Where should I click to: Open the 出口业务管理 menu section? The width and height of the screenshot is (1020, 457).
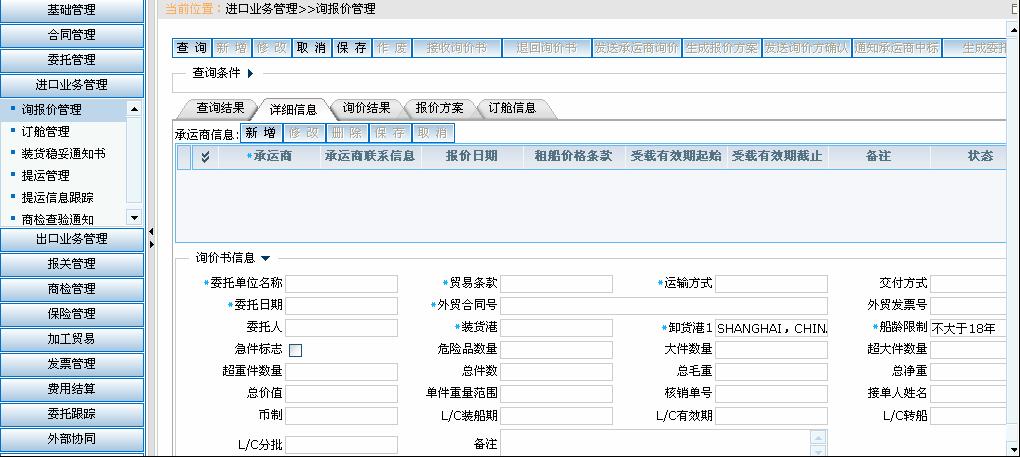(x=72, y=239)
